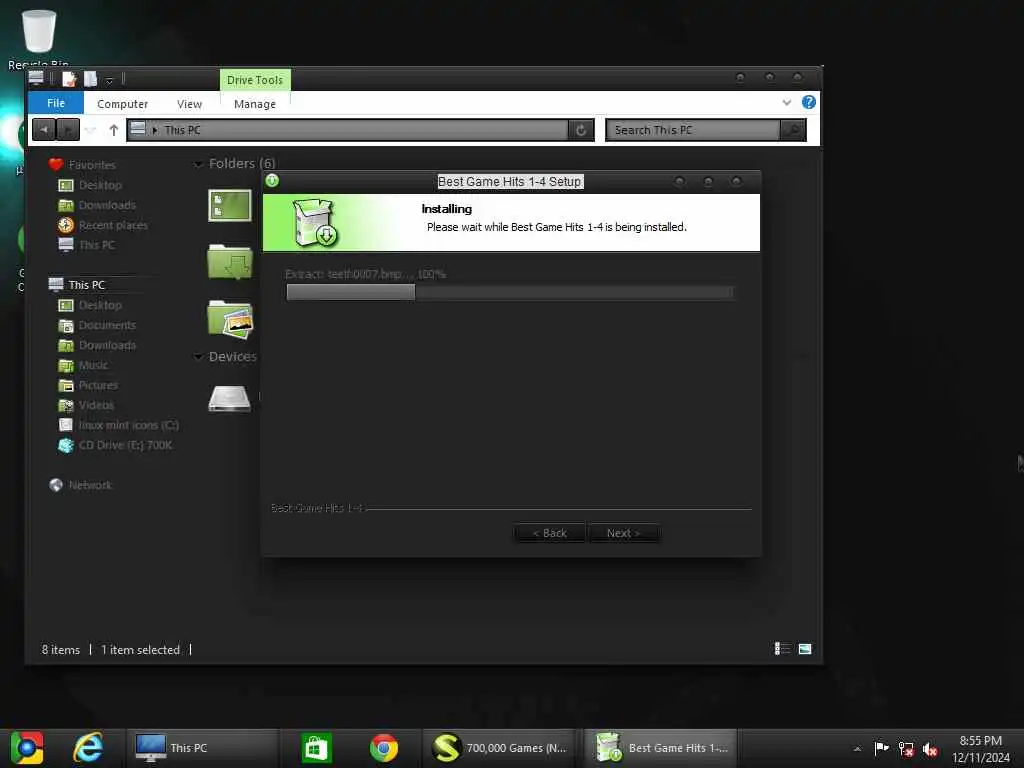
Task: Switch to This PC taskbar button
Action: pyautogui.click(x=201, y=748)
